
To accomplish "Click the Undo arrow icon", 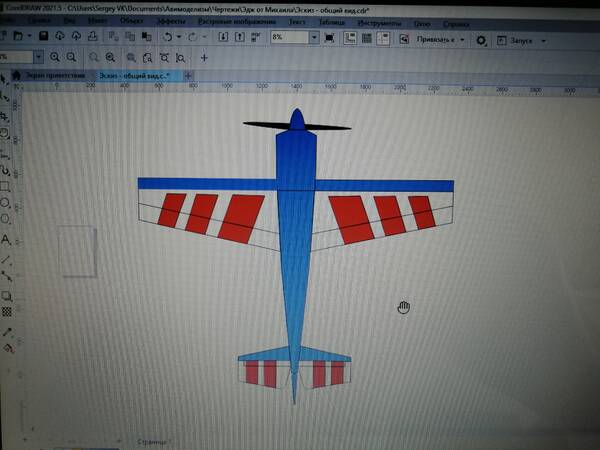I will pos(167,37).
